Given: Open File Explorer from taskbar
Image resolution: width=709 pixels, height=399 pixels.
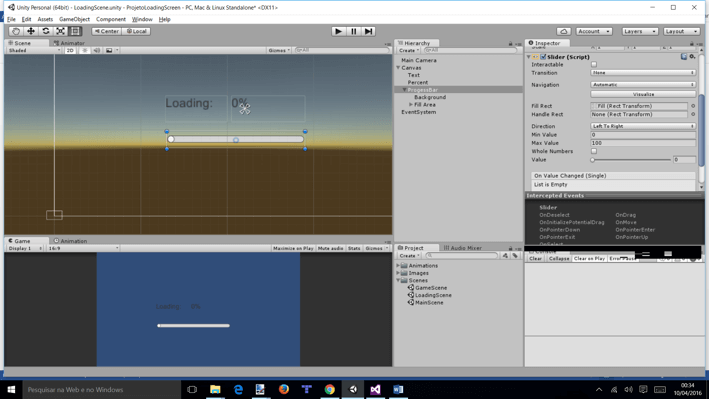Looking at the screenshot, I should [x=215, y=390].
